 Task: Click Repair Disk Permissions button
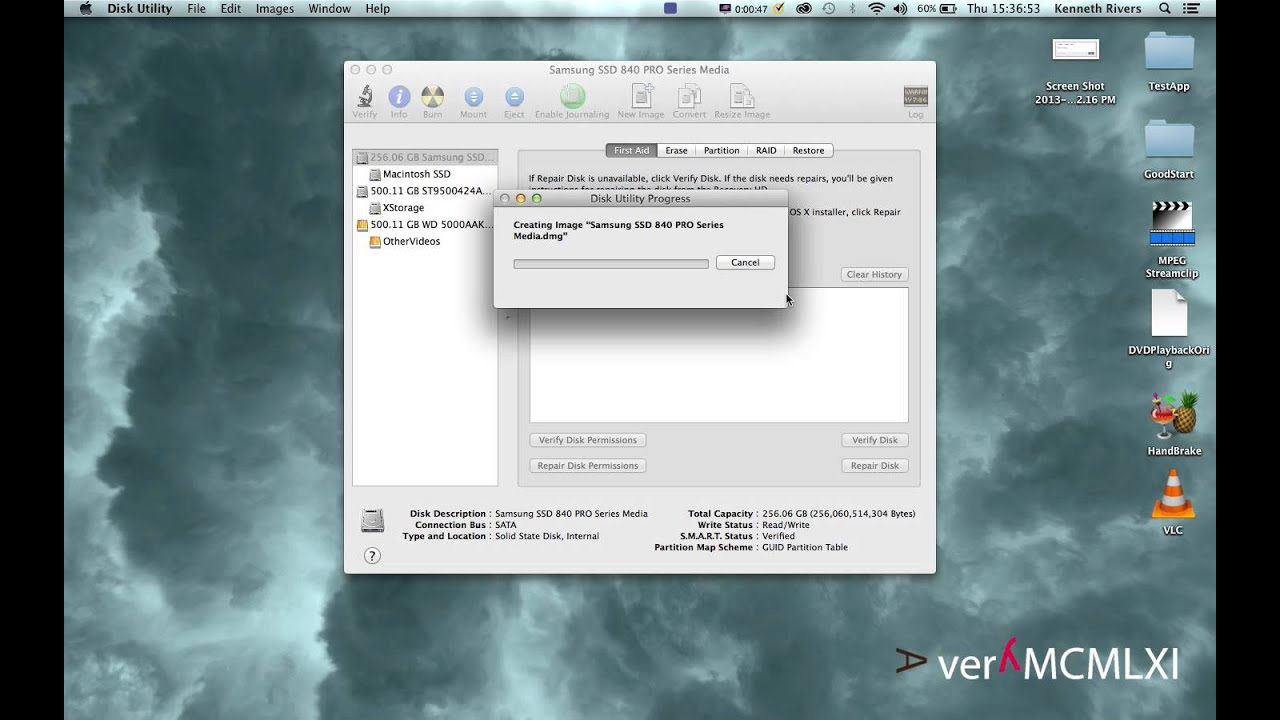click(x=588, y=466)
